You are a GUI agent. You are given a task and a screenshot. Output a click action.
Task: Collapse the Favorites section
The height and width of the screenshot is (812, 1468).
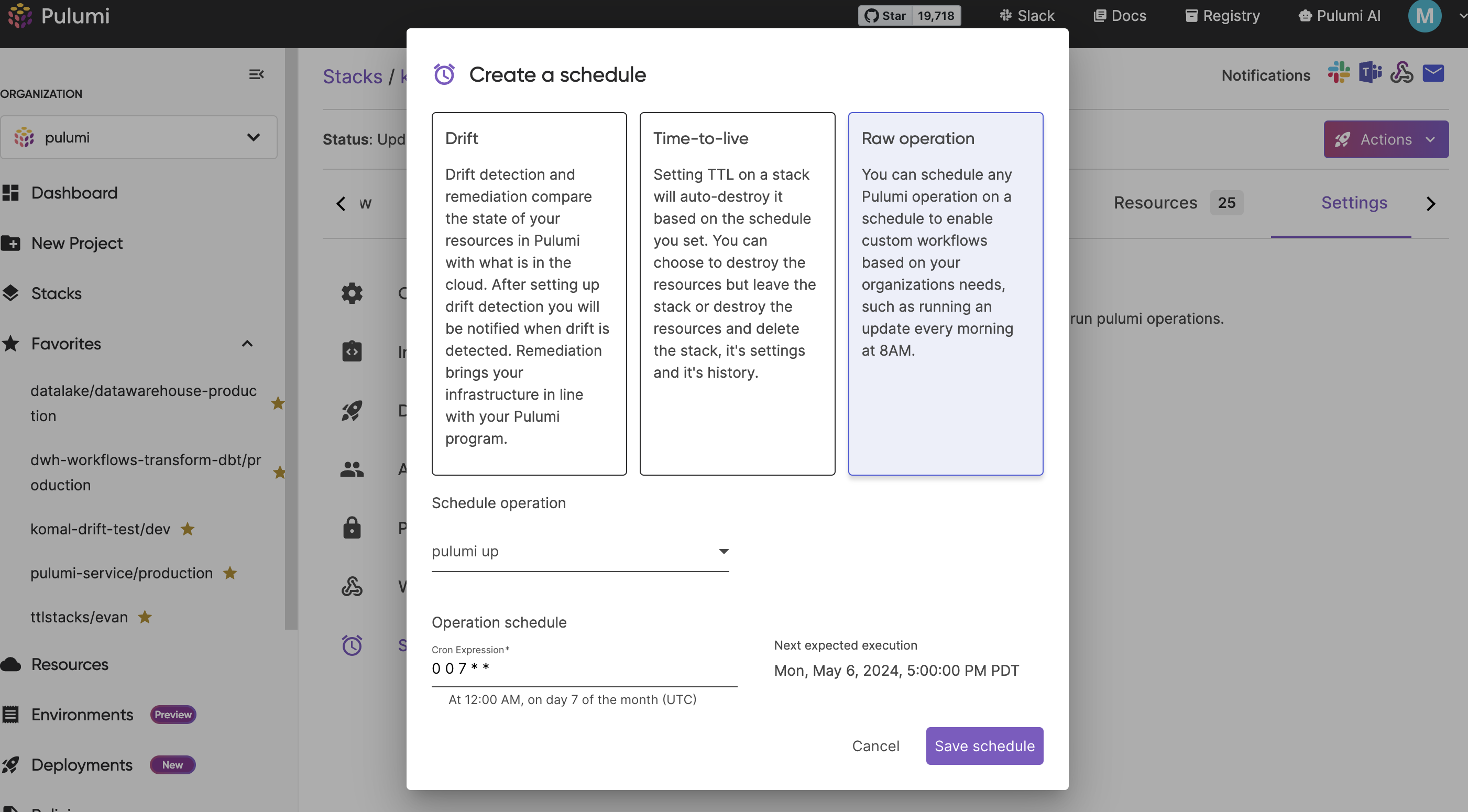[x=247, y=344]
